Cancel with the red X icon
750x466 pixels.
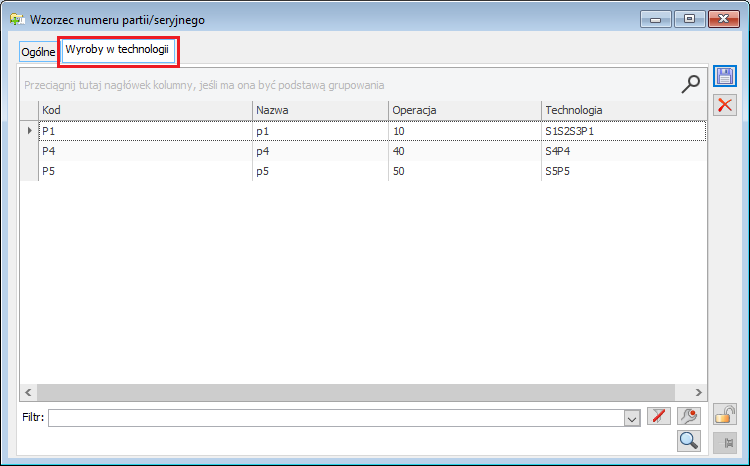725,105
